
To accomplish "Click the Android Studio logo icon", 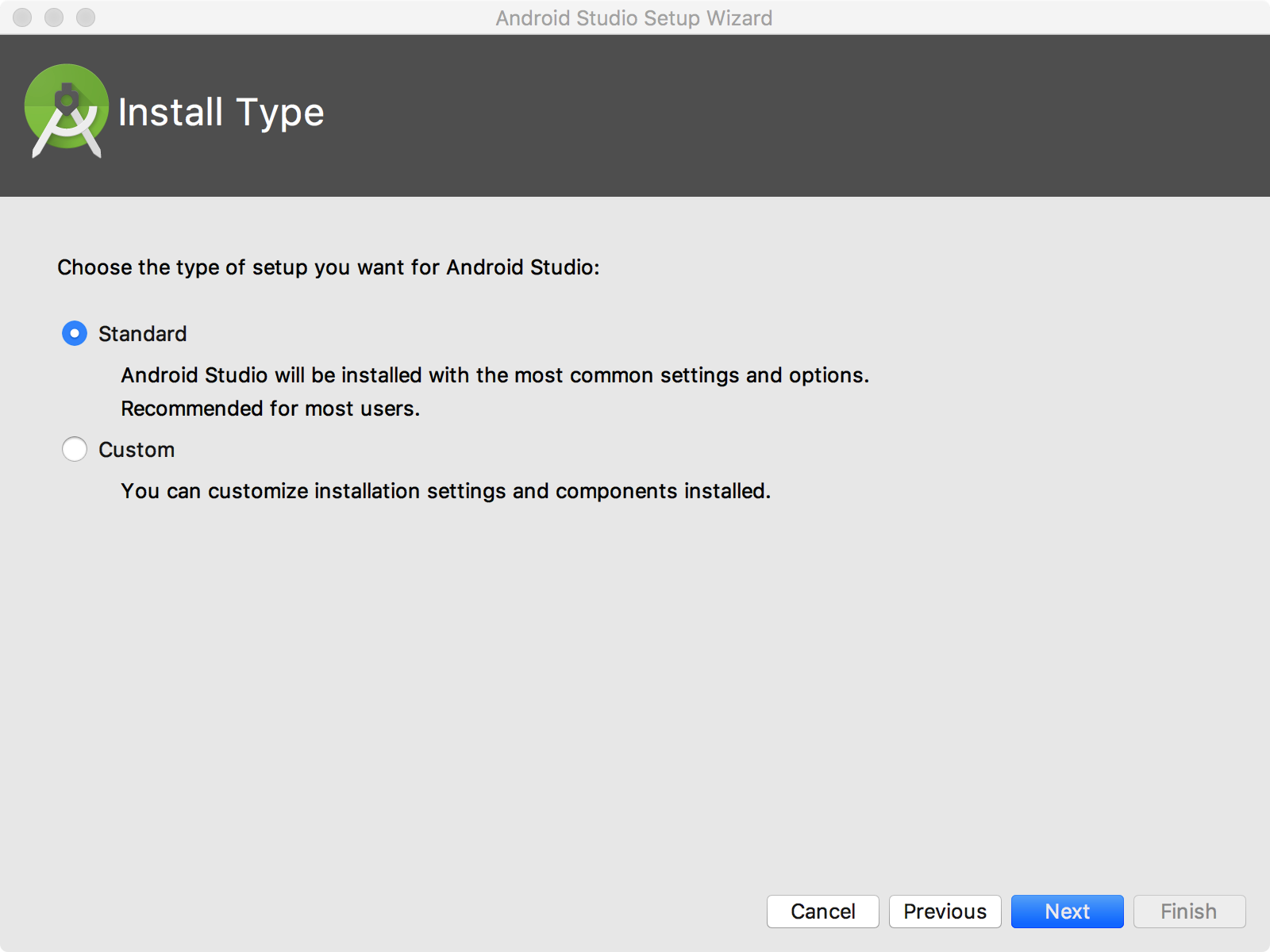I will [x=67, y=111].
